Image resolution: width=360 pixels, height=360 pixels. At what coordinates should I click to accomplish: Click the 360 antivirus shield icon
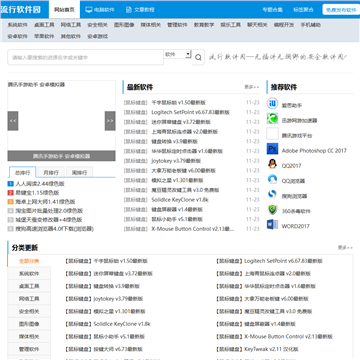point(272,210)
